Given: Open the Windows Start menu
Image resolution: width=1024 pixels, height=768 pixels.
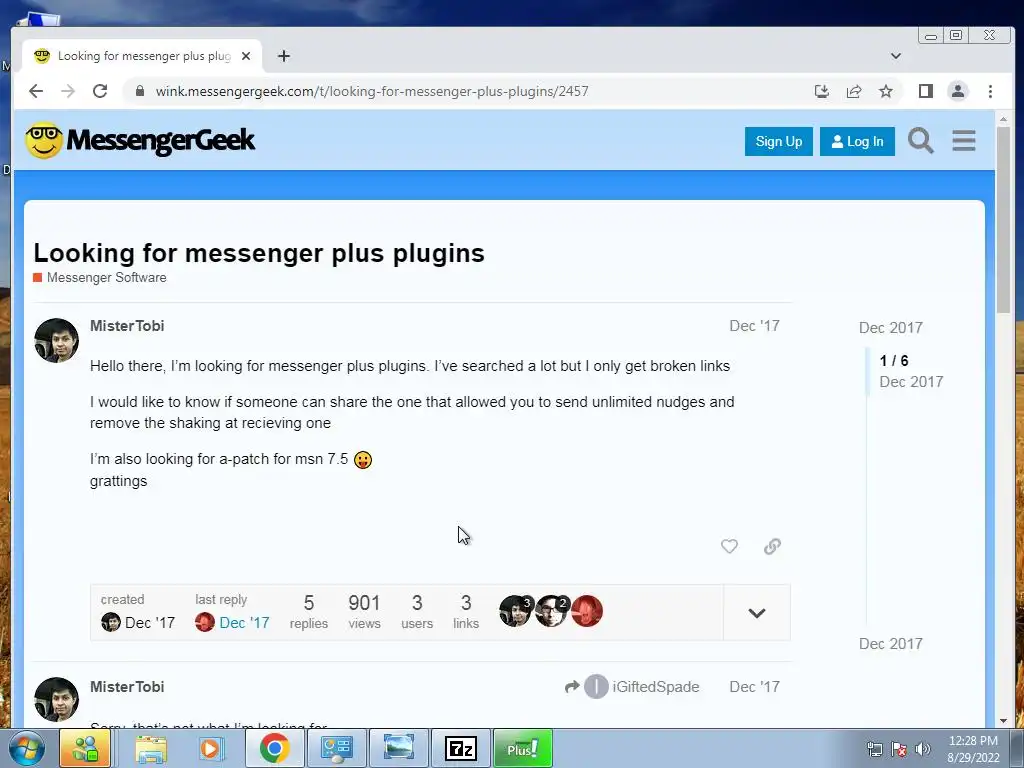Looking at the screenshot, I should (x=27, y=748).
